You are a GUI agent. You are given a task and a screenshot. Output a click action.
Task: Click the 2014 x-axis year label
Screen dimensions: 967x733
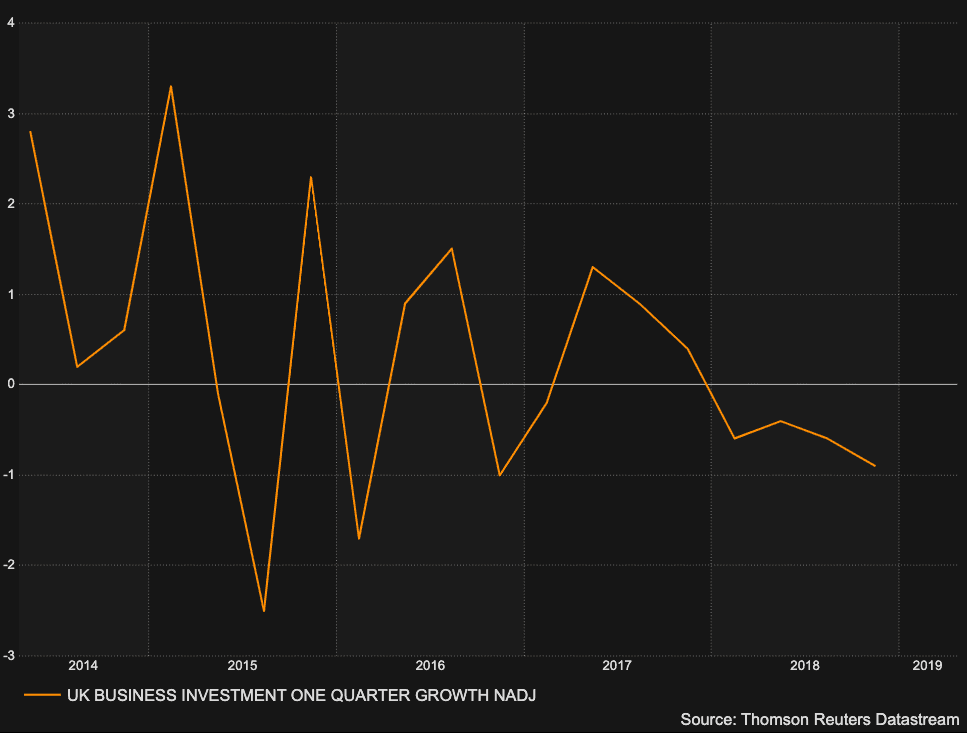pyautogui.click(x=83, y=665)
